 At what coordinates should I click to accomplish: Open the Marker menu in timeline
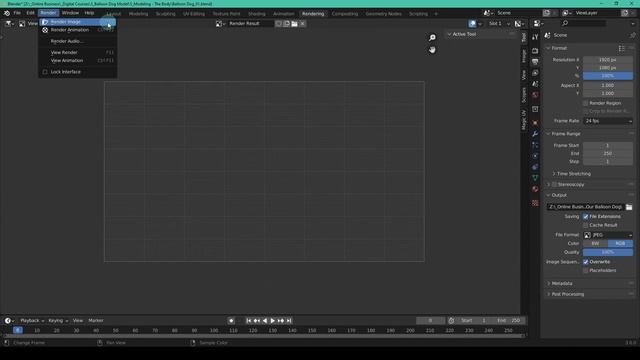(x=96, y=321)
